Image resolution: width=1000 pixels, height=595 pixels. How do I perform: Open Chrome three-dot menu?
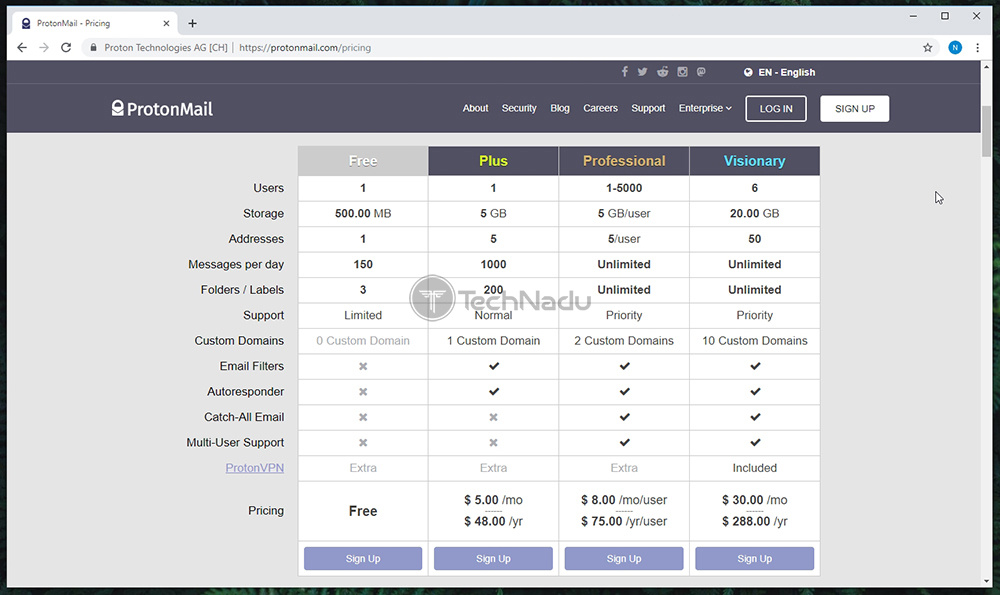pos(977,47)
